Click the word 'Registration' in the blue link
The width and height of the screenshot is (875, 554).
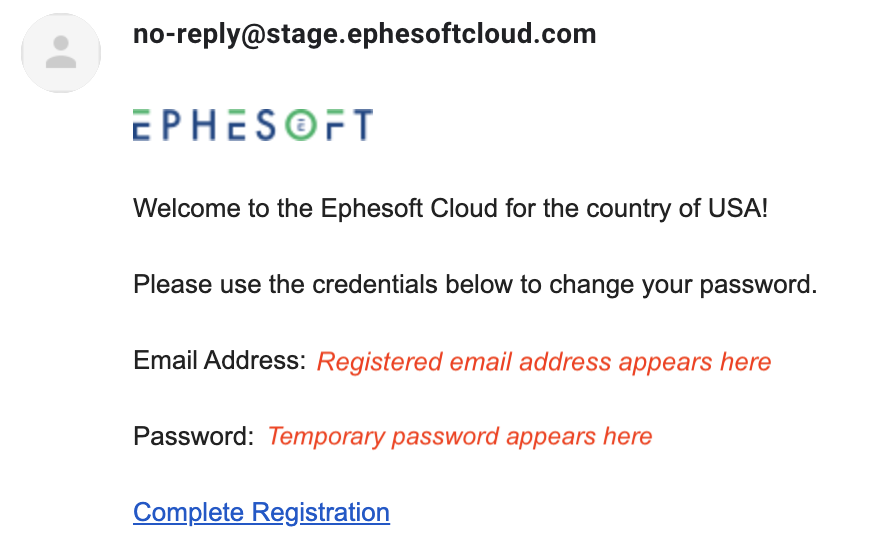pos(320,513)
